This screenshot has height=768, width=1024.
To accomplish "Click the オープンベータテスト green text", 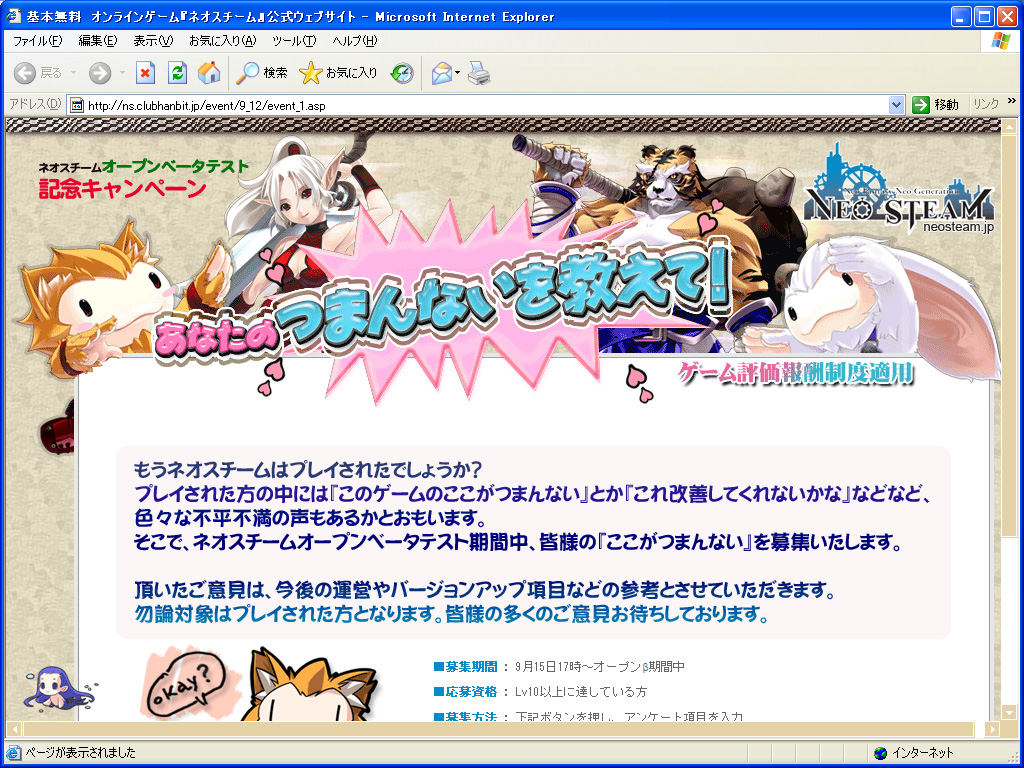I will coord(176,167).
